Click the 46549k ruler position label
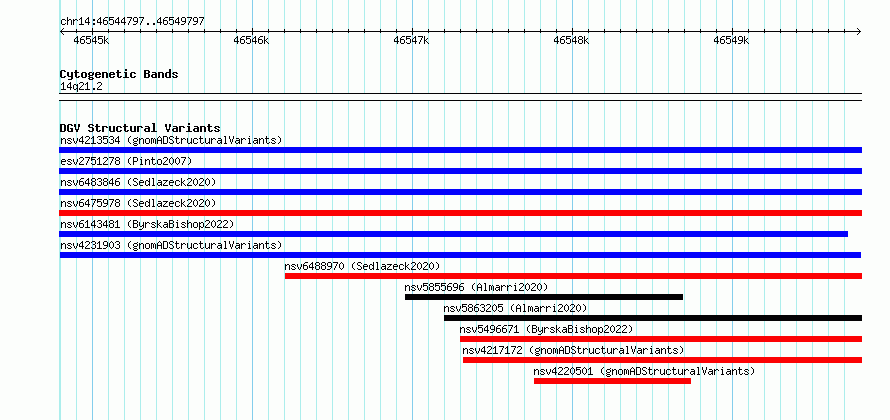Viewport: 890px width, 420px height. tap(732, 40)
